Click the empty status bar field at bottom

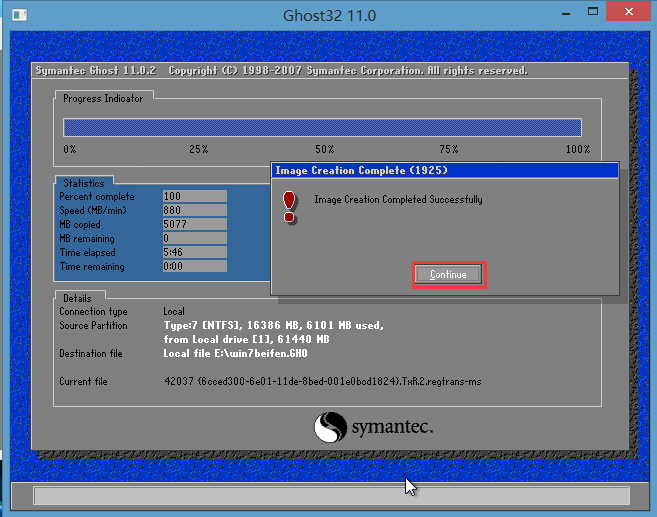coord(331,496)
